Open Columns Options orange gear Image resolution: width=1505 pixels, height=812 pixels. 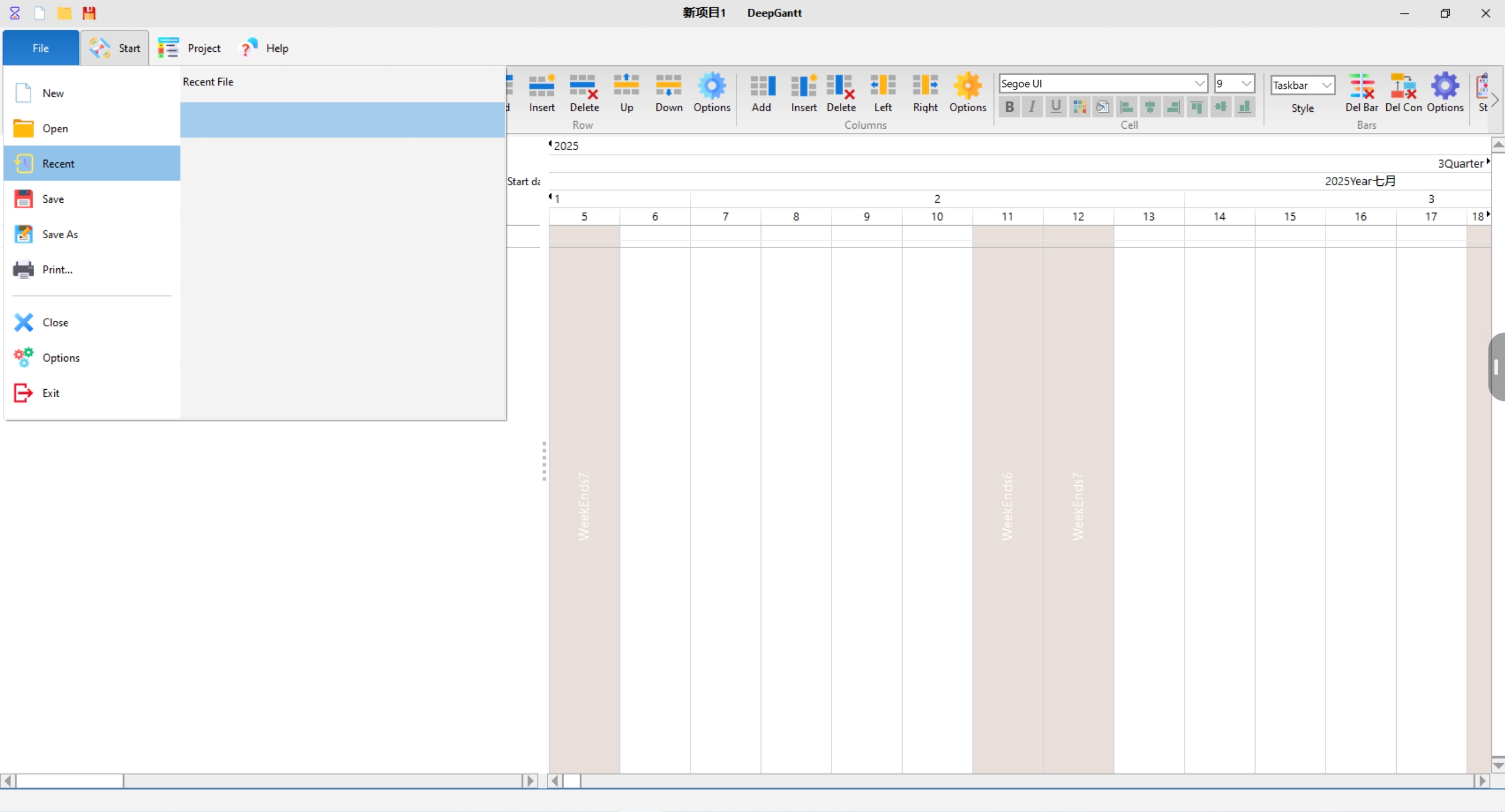(967, 93)
